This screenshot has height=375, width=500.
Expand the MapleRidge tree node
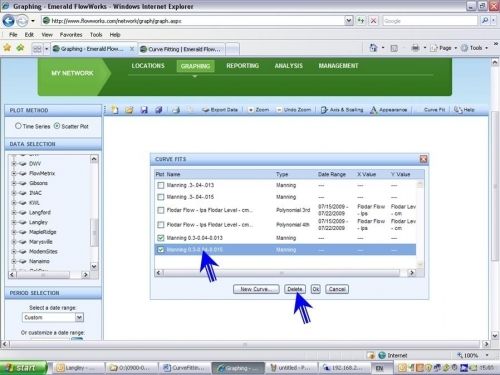coord(14,232)
